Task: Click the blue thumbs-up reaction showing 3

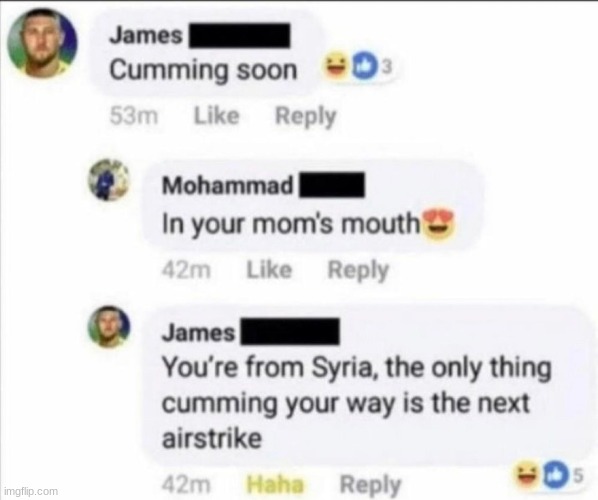Action: click(x=360, y=67)
